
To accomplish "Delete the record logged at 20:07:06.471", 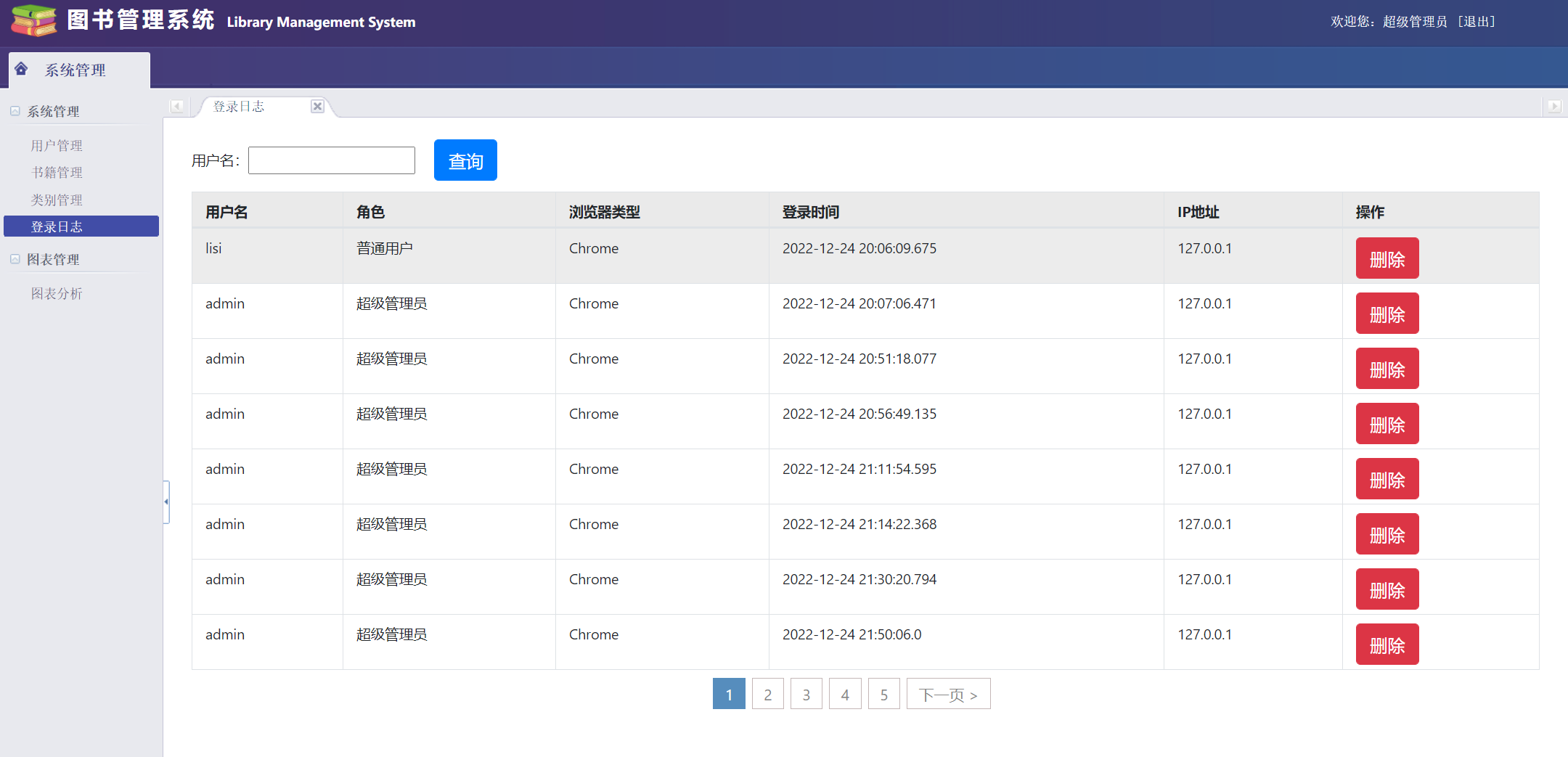I will 1387,314.
